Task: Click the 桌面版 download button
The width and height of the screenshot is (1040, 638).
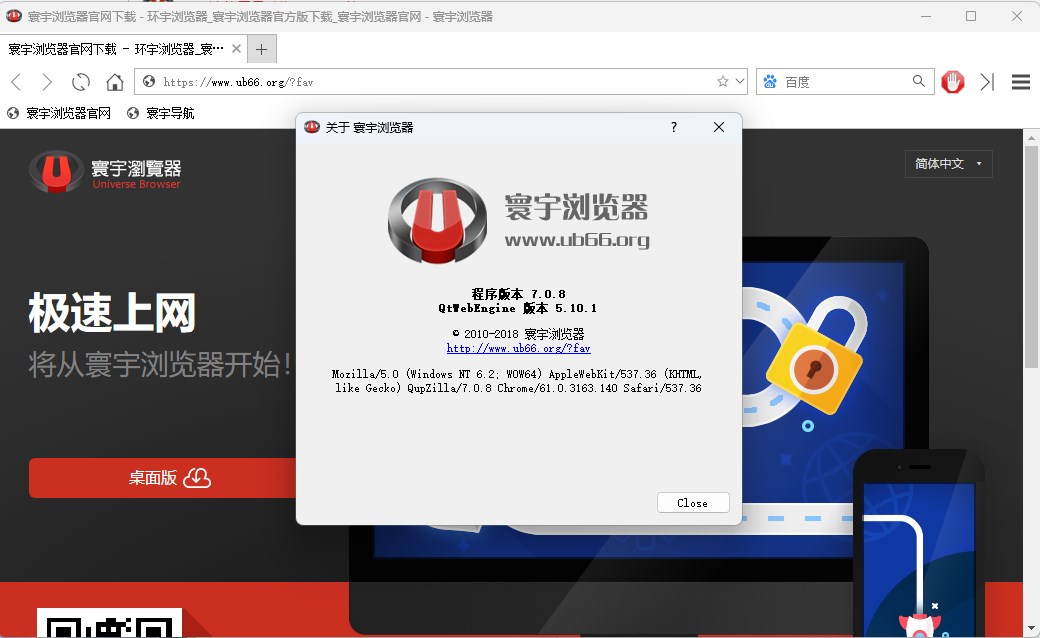Action: (x=162, y=478)
